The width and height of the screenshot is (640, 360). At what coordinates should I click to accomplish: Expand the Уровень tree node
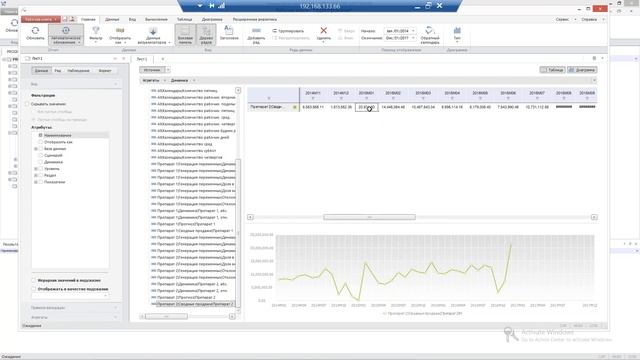click(x=36, y=169)
